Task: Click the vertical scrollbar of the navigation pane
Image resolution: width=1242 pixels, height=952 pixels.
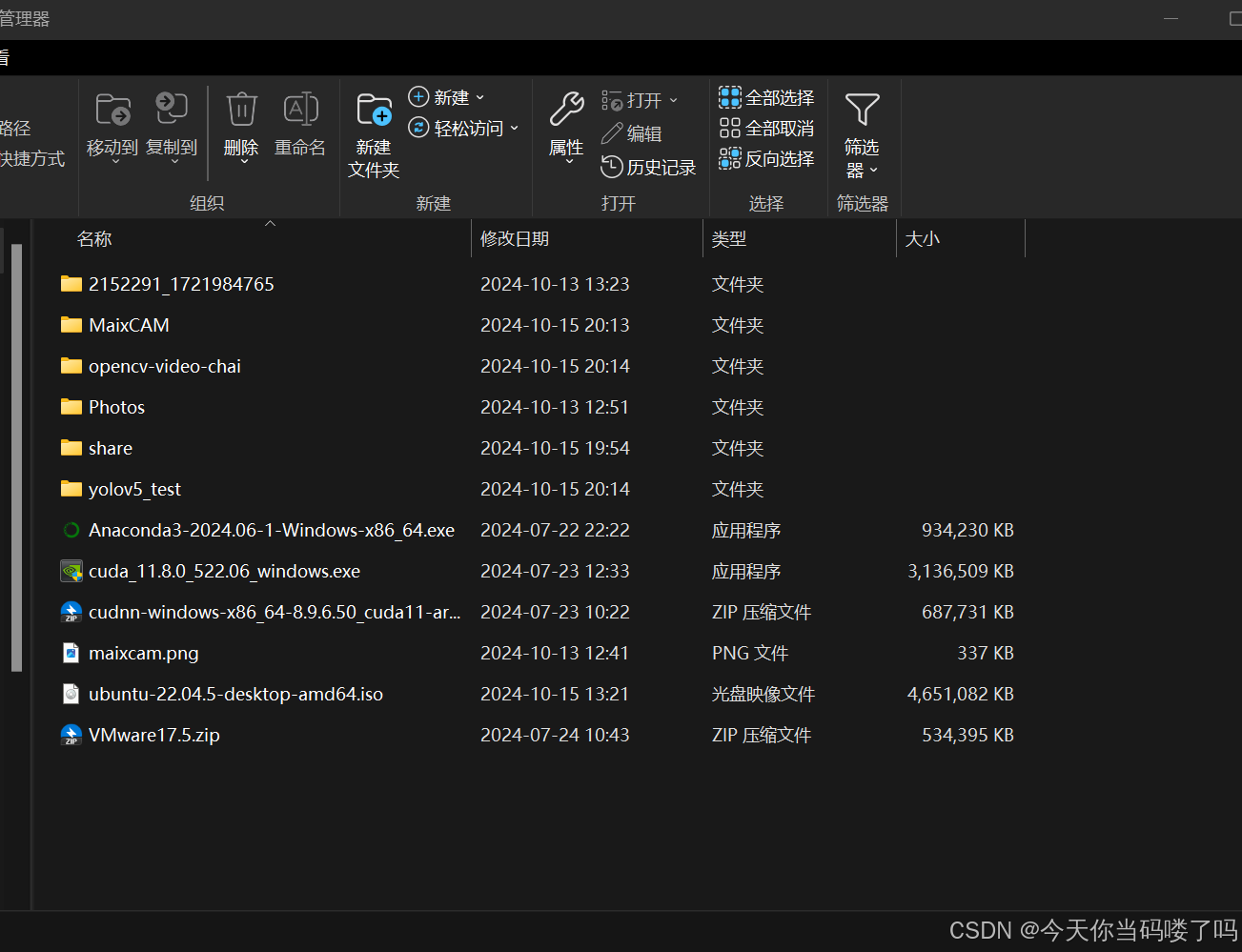Action: pos(16,457)
